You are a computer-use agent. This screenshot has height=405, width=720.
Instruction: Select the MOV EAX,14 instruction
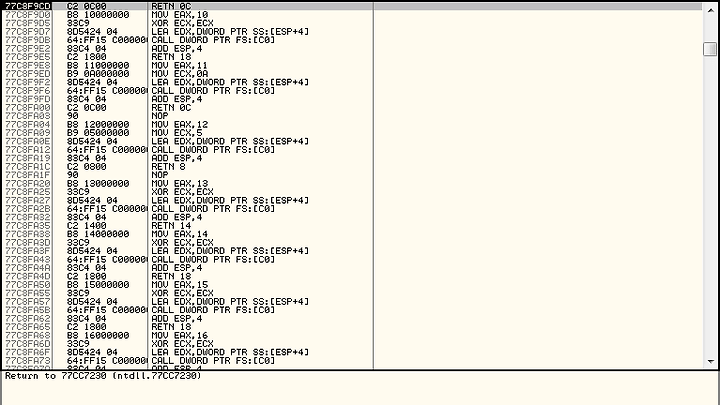pos(180,234)
